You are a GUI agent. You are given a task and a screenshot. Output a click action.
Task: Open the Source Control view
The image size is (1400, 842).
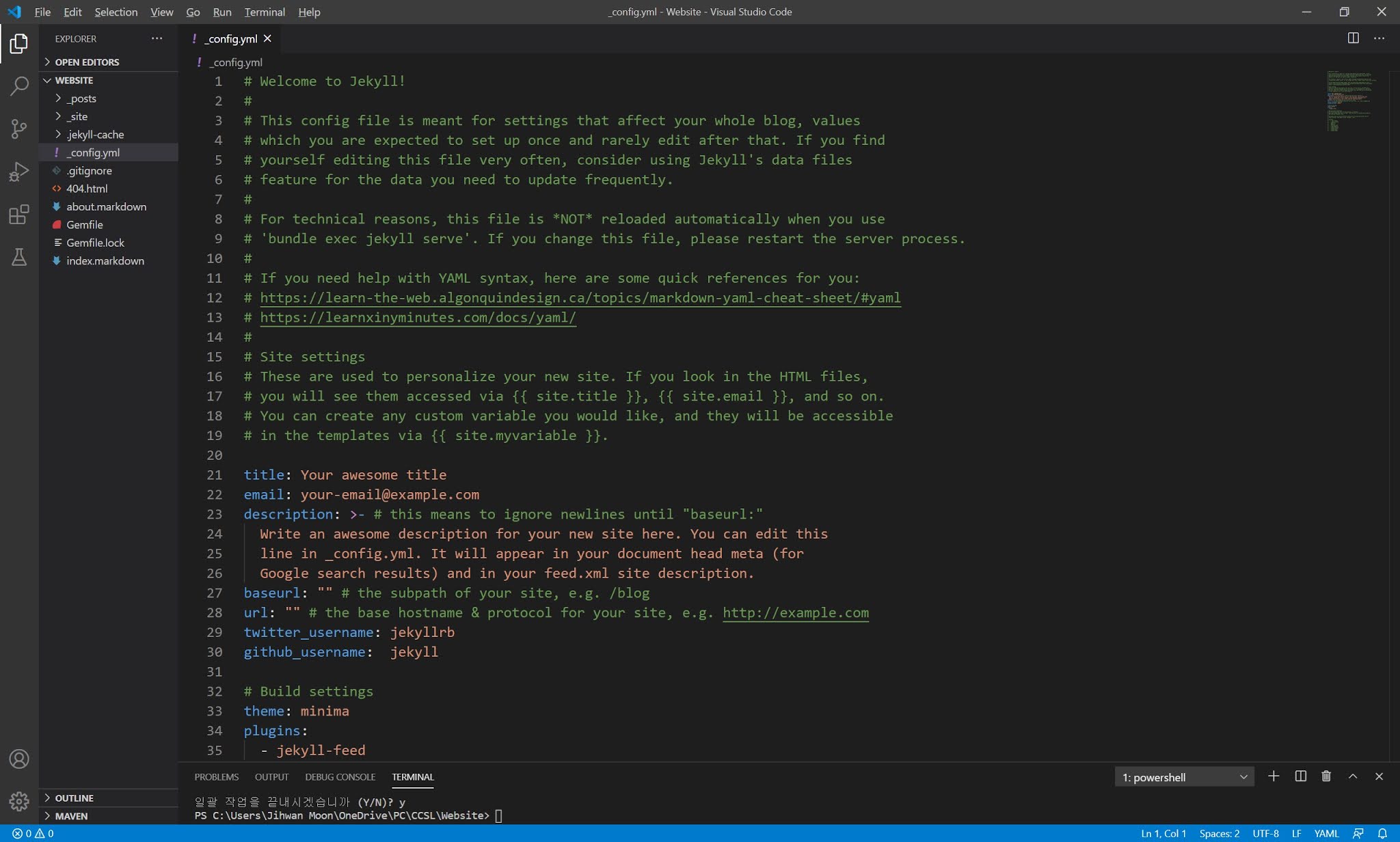tap(19, 128)
